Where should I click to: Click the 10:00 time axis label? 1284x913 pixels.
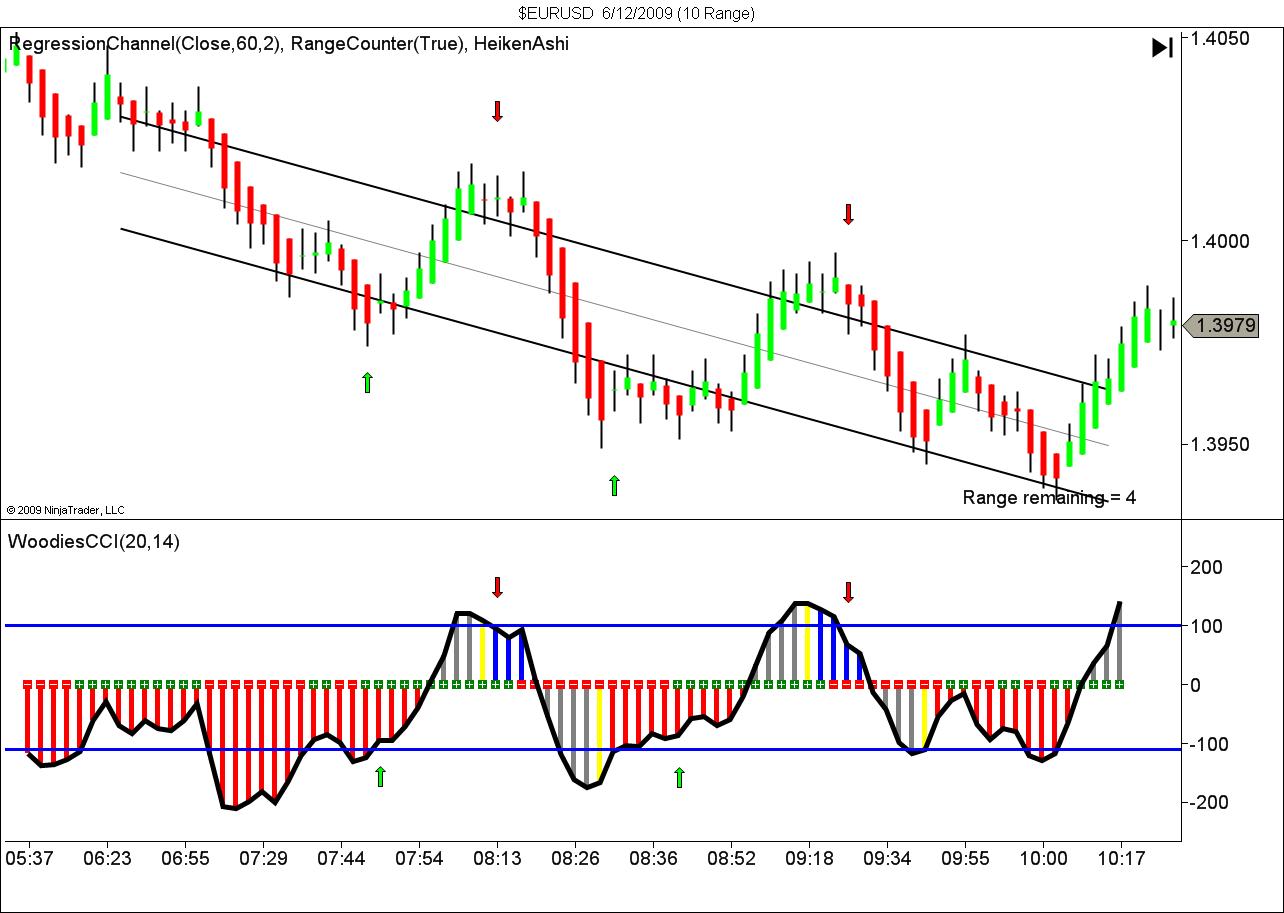click(1043, 858)
